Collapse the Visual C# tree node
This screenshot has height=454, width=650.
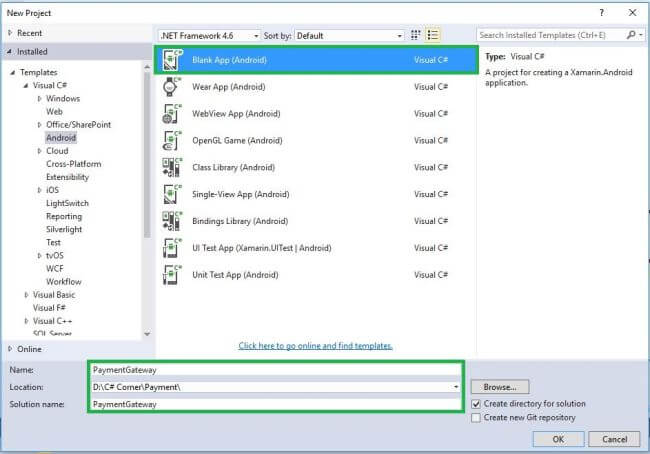point(26,85)
